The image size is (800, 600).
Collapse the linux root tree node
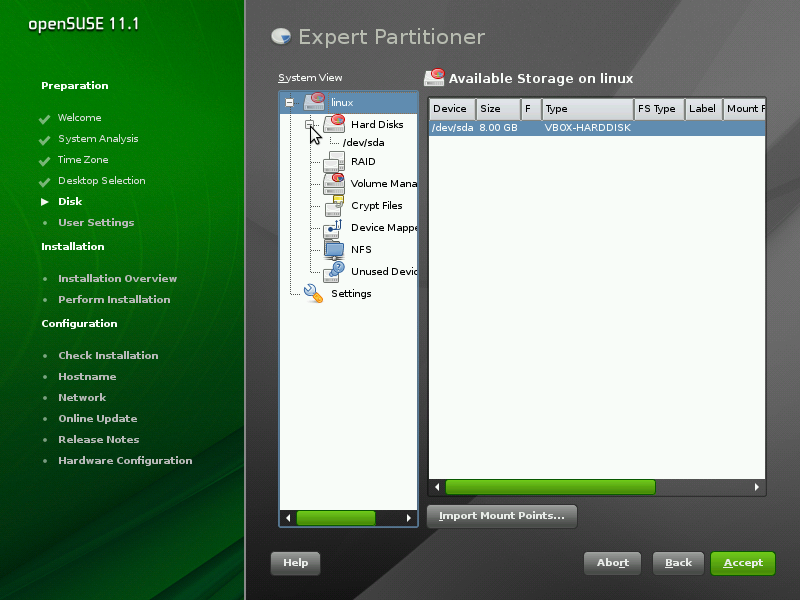(289, 102)
